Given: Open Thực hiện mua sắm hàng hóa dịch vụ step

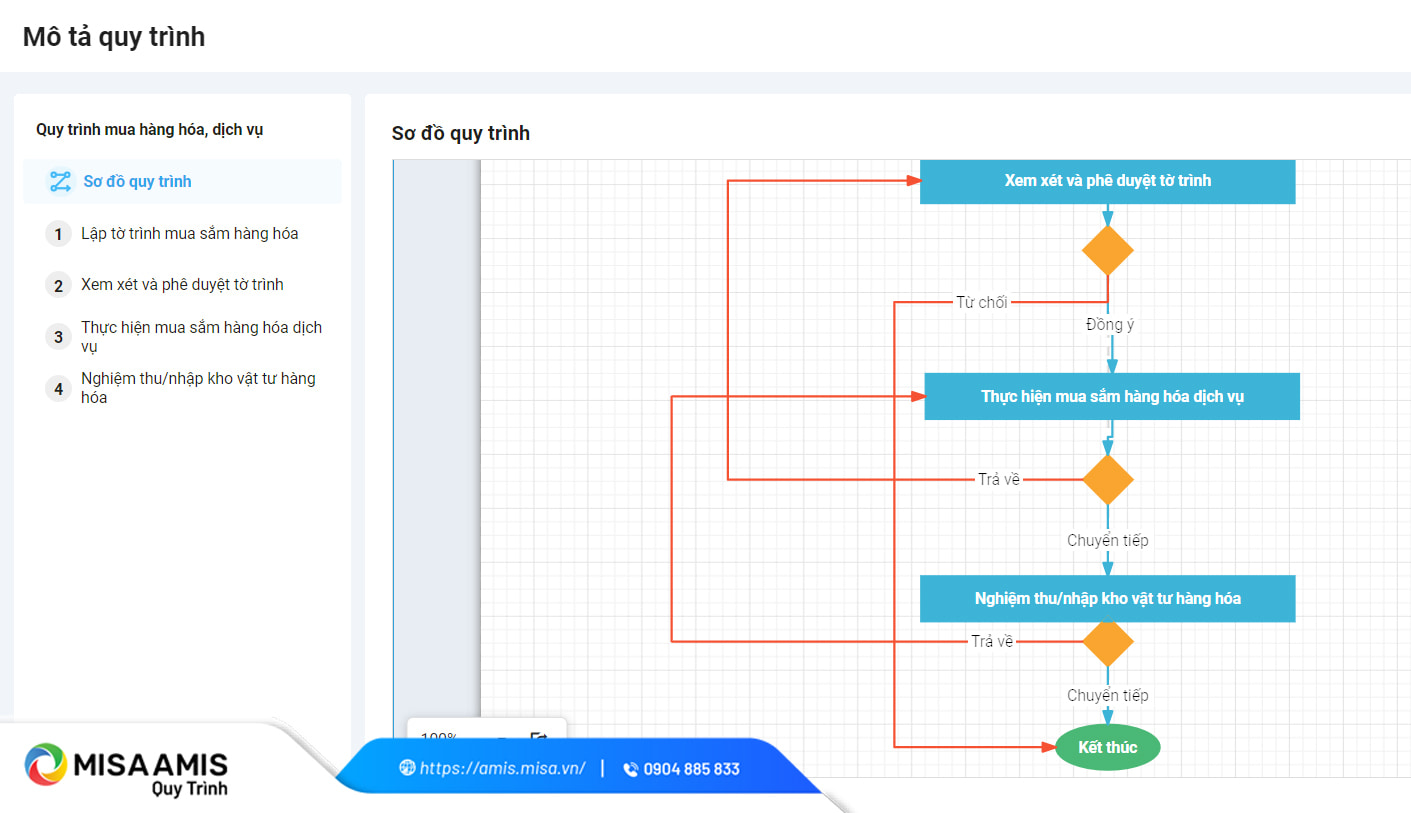Looking at the screenshot, I should tap(201, 337).
